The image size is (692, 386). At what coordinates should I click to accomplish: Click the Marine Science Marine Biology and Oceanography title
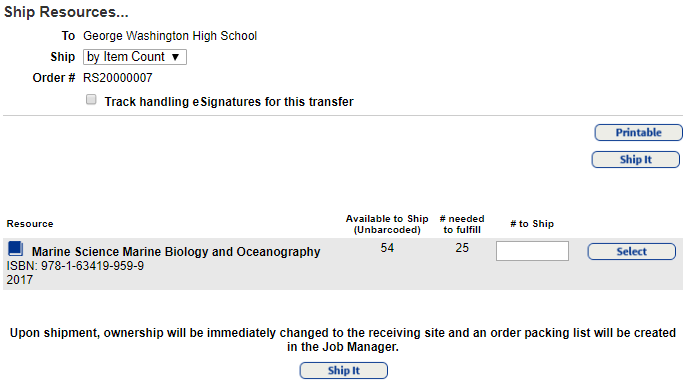[x=176, y=251]
